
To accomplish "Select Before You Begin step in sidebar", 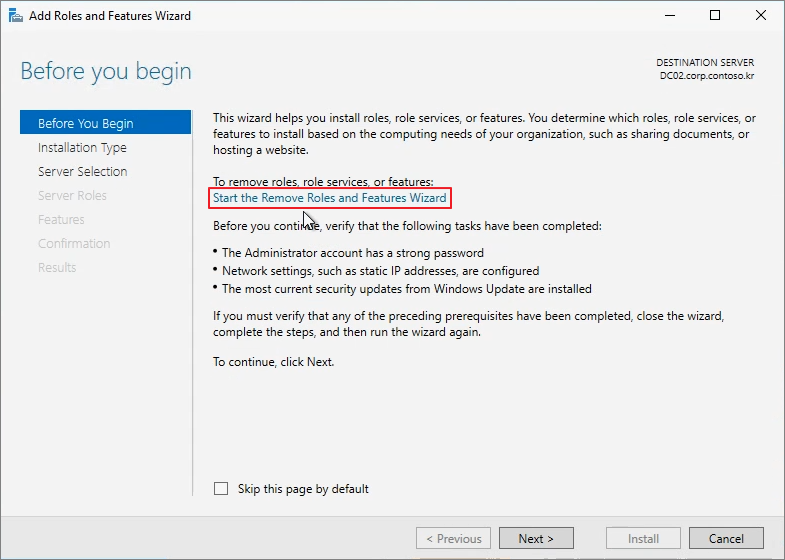I will [x=105, y=123].
